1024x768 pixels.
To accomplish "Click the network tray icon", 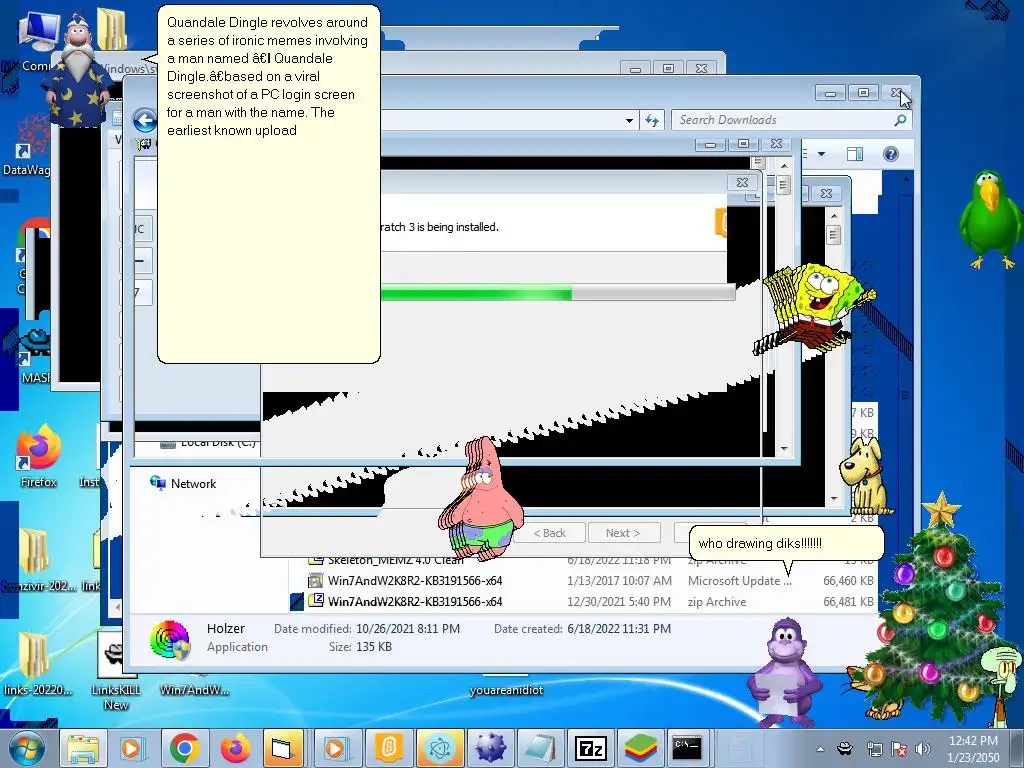I will click(874, 749).
